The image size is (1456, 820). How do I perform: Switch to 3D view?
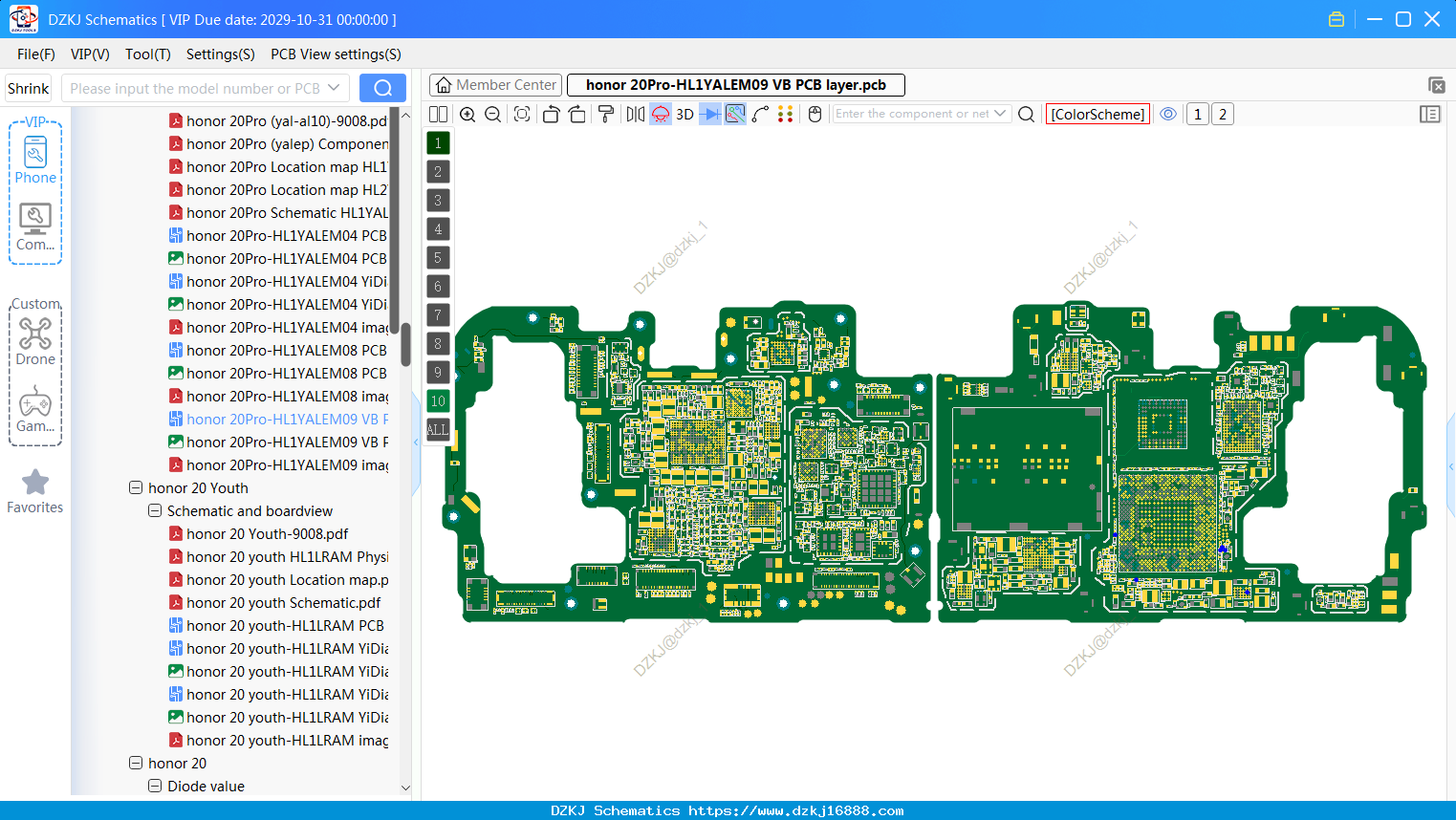tap(685, 115)
